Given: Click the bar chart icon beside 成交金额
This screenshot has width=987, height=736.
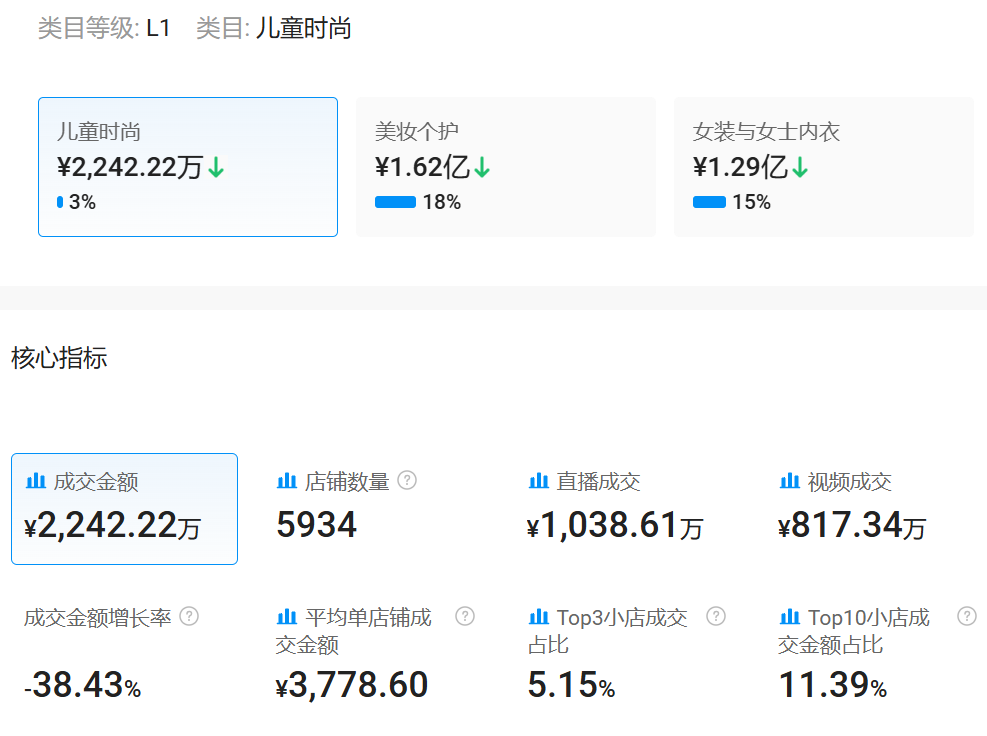Looking at the screenshot, I should 36,480.
